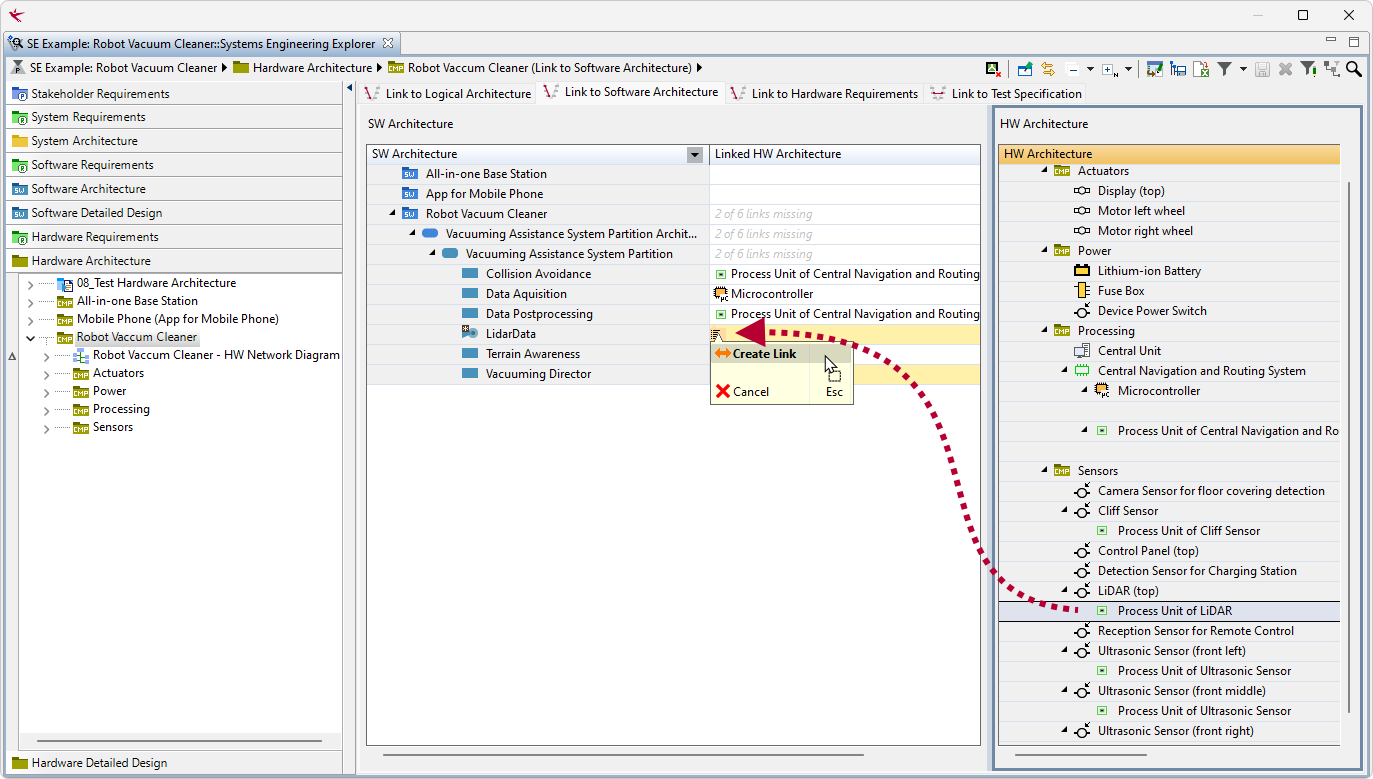Click the black icon with red X in toolbar
Screen dimensions: 1373x779
tap(993, 69)
